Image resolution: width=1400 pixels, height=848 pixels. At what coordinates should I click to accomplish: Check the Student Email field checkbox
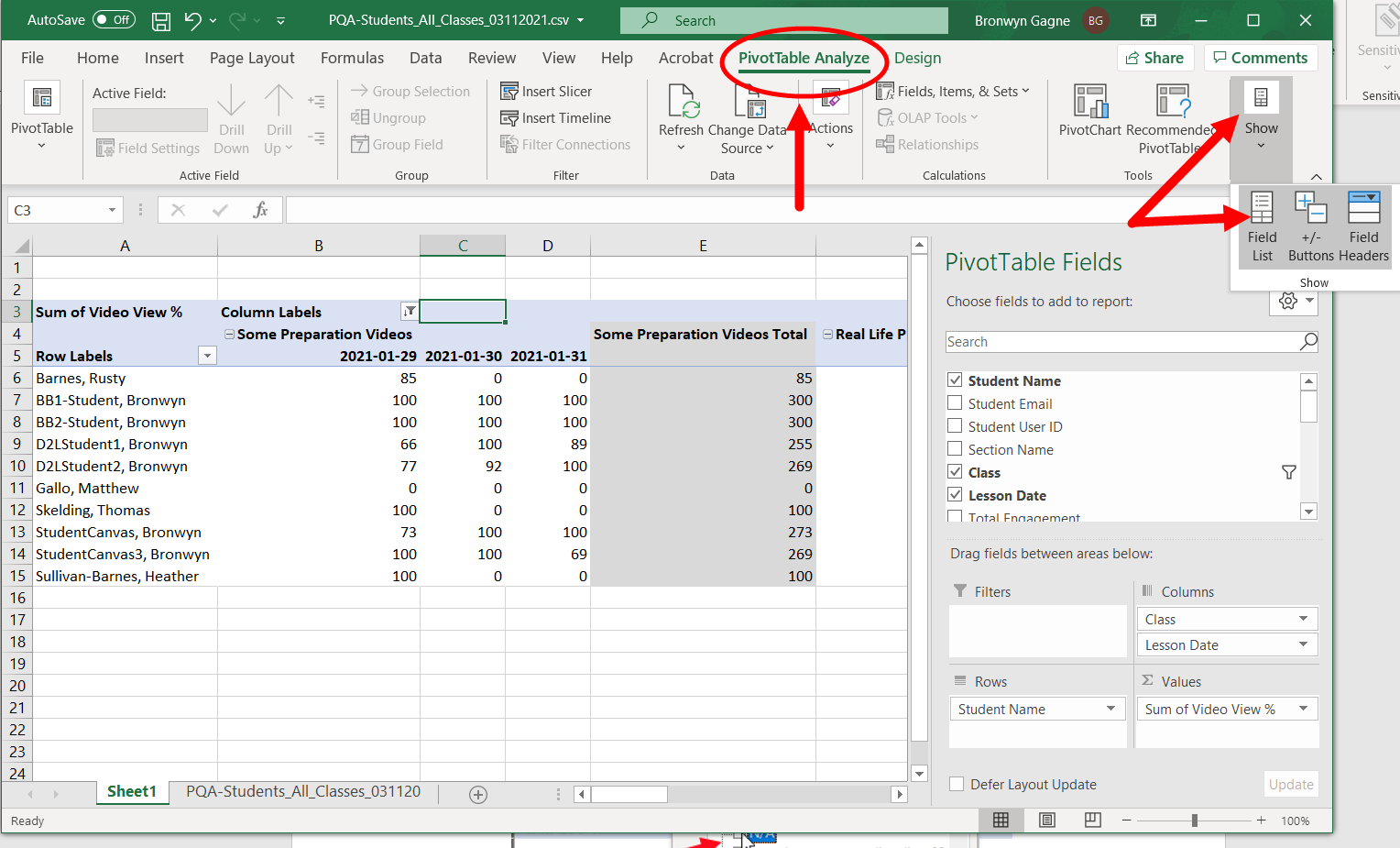[955, 403]
